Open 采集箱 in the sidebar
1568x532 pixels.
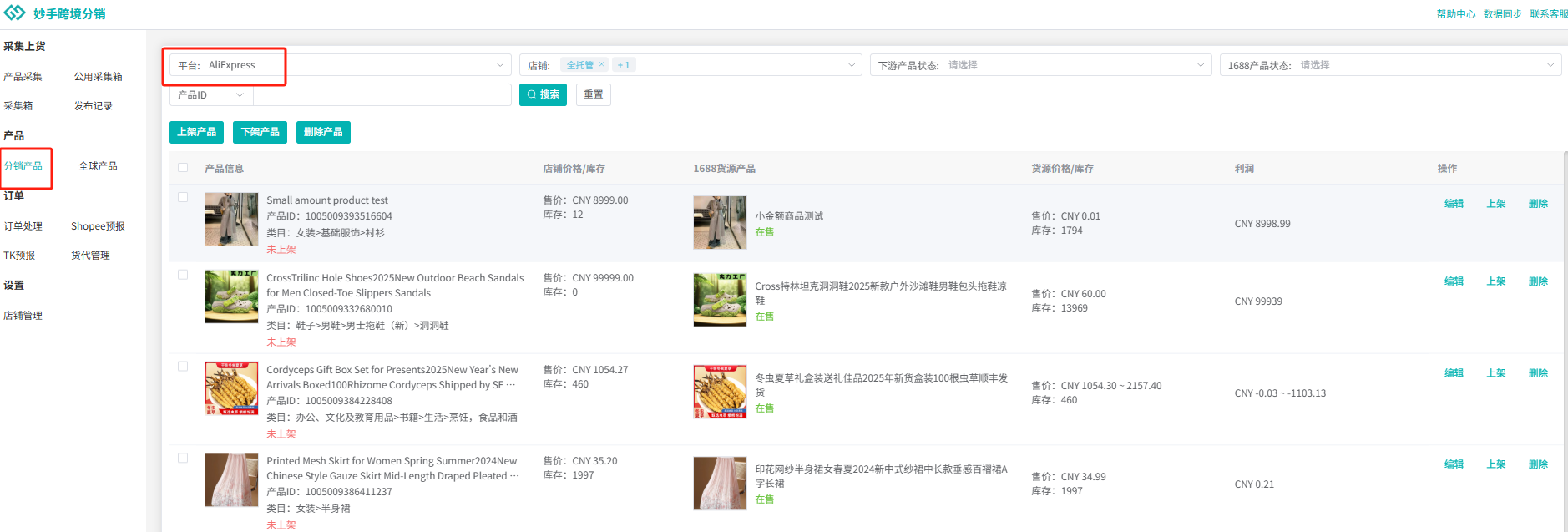[18, 106]
